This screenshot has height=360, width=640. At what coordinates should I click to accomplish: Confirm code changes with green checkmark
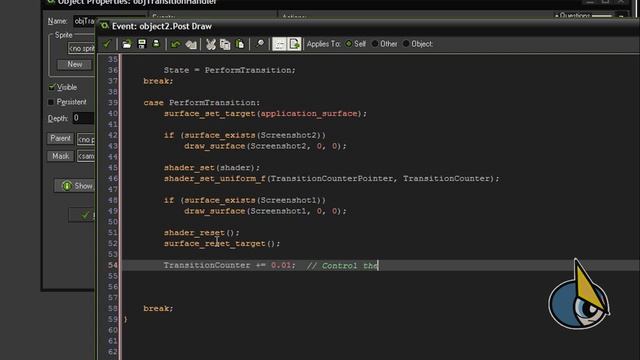[x=107, y=44]
